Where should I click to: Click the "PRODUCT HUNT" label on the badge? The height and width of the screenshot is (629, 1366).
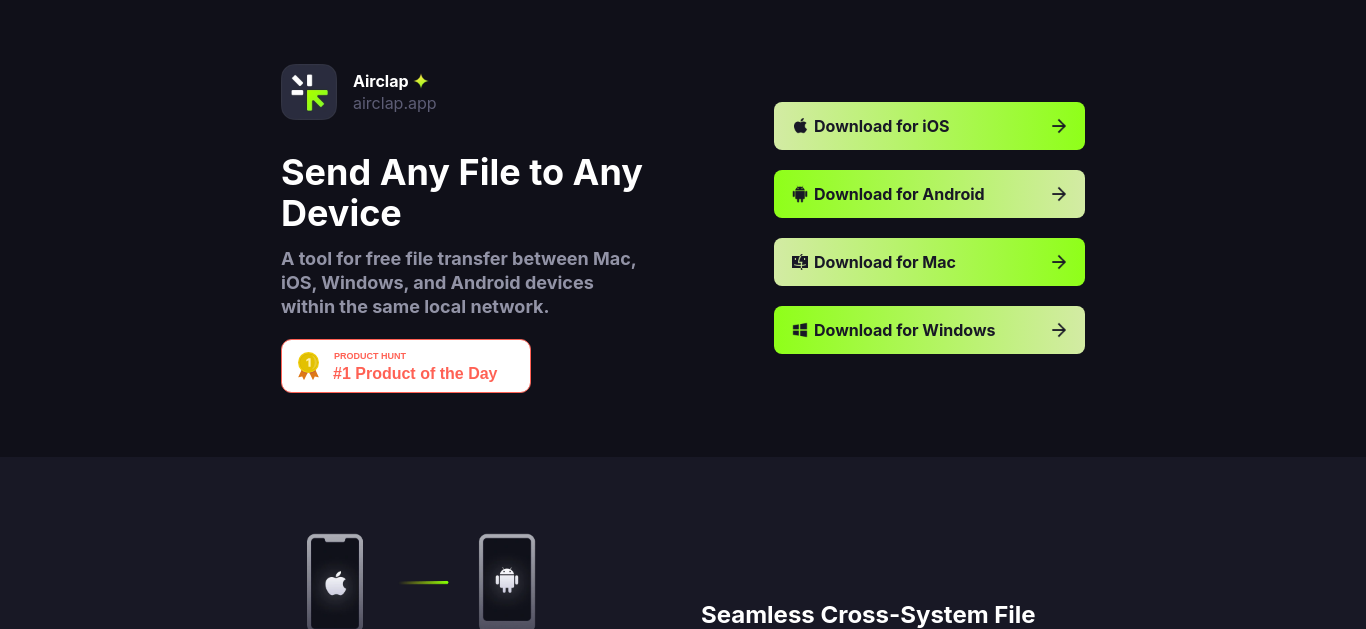point(370,356)
